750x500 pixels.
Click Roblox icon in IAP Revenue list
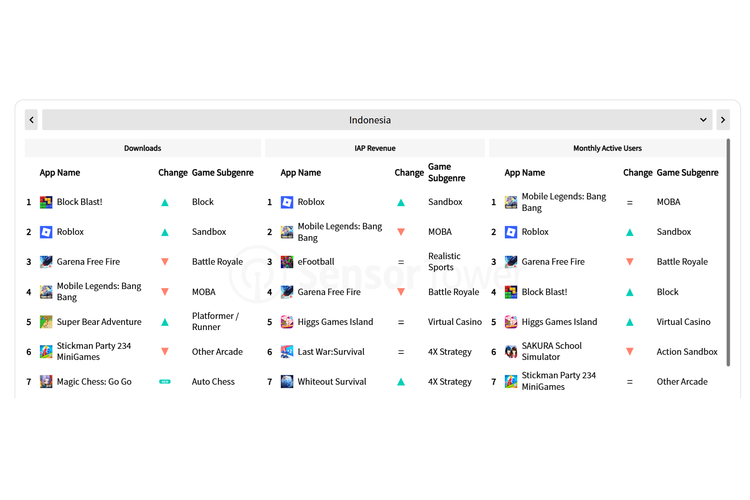[x=287, y=202]
